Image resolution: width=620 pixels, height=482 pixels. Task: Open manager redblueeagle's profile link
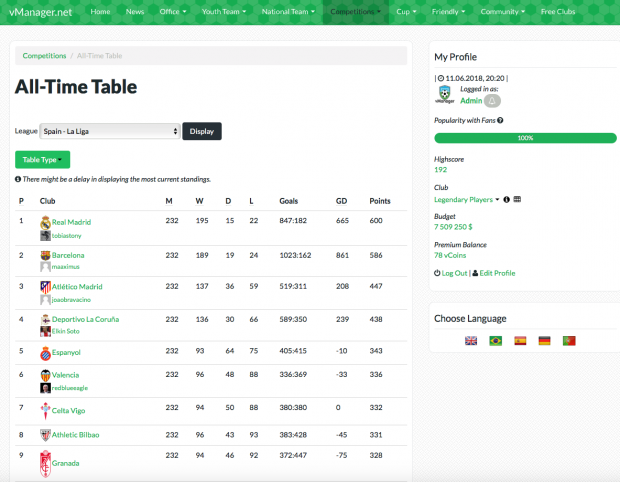(70, 388)
